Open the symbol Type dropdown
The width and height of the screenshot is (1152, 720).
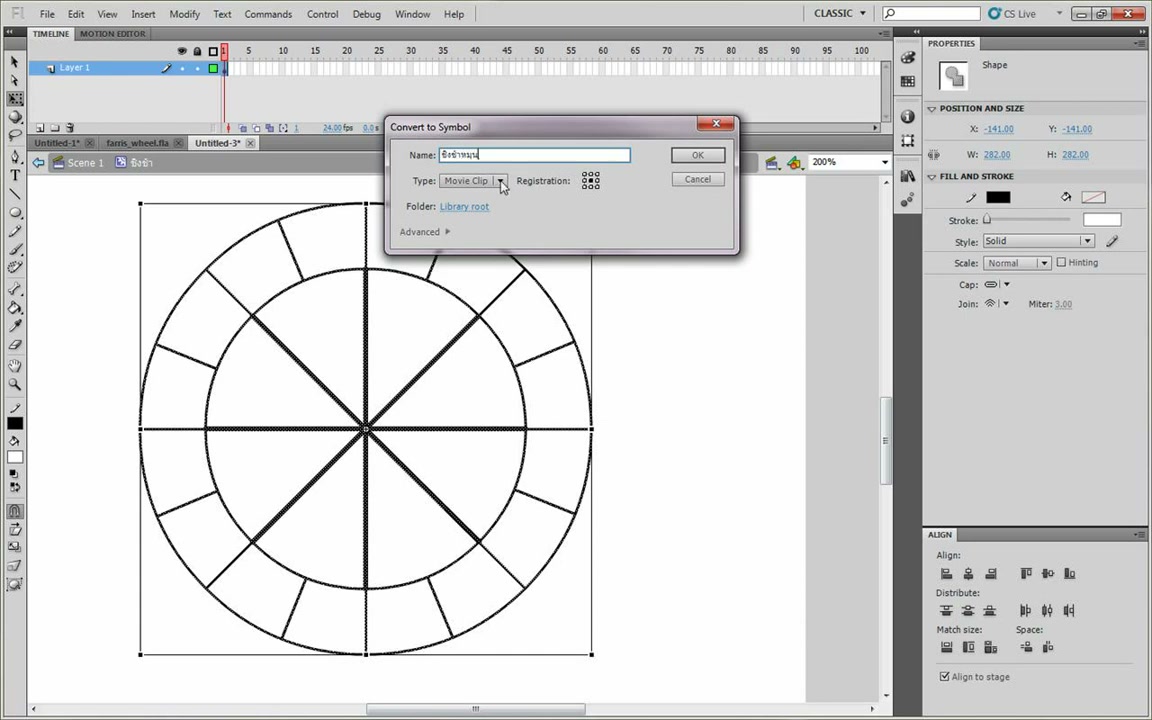473,181
